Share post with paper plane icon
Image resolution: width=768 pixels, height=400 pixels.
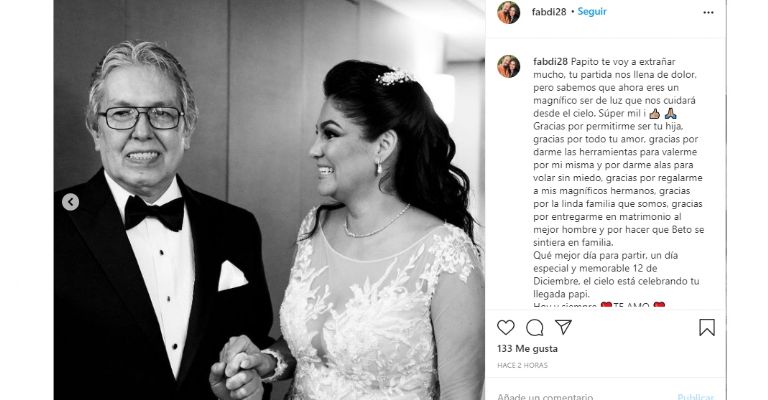(x=563, y=327)
